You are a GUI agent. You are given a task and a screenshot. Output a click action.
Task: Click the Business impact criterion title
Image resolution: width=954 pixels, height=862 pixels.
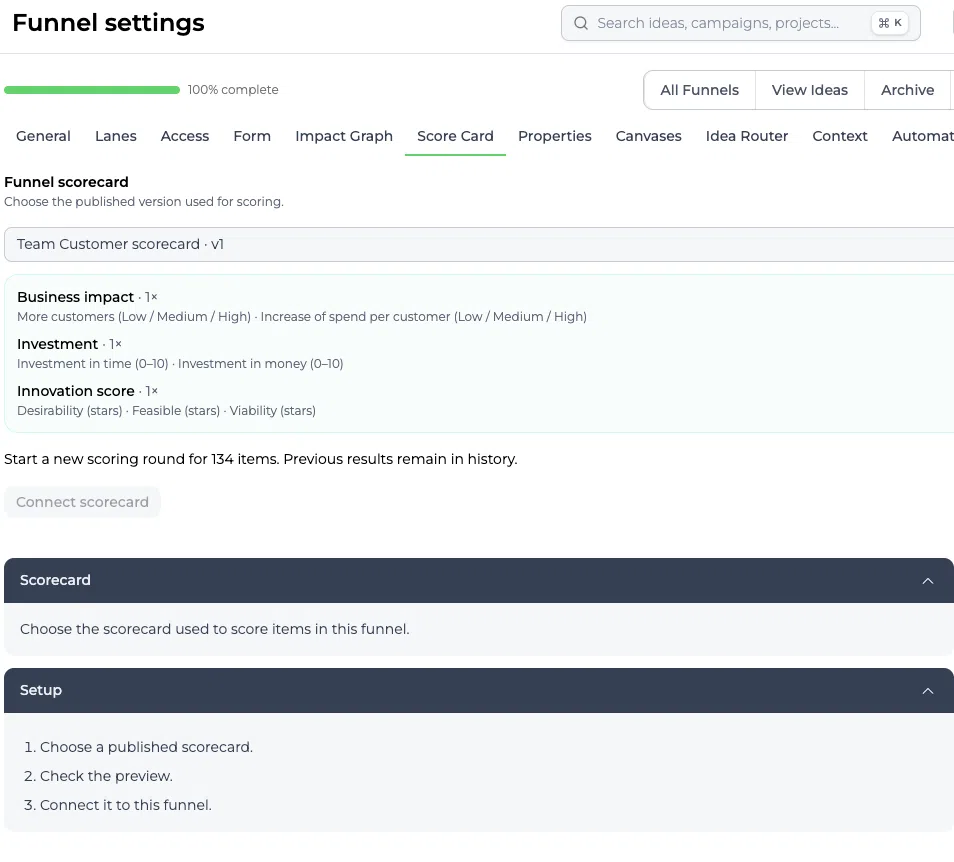(75, 297)
